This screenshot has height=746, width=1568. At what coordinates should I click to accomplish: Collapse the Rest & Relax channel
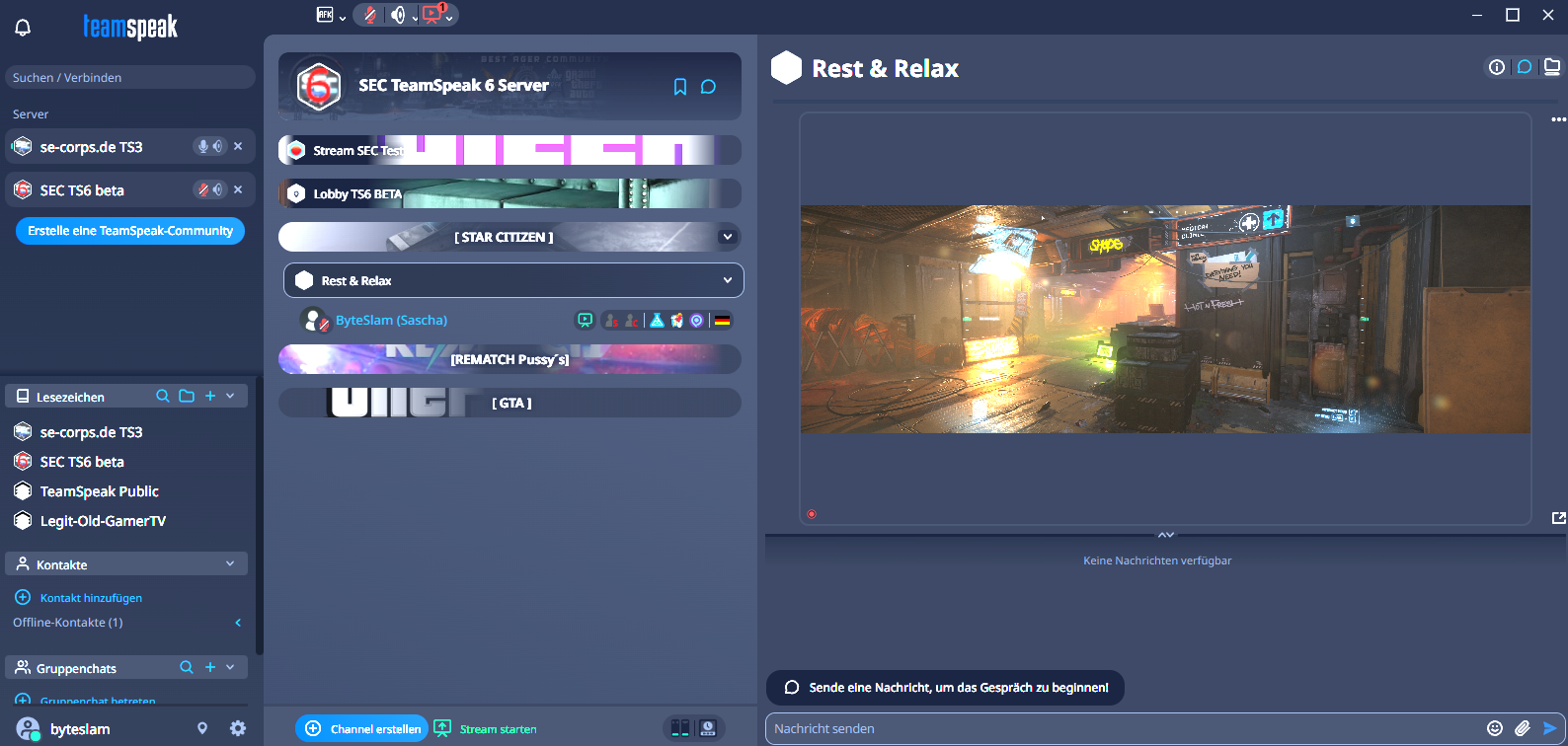(728, 280)
